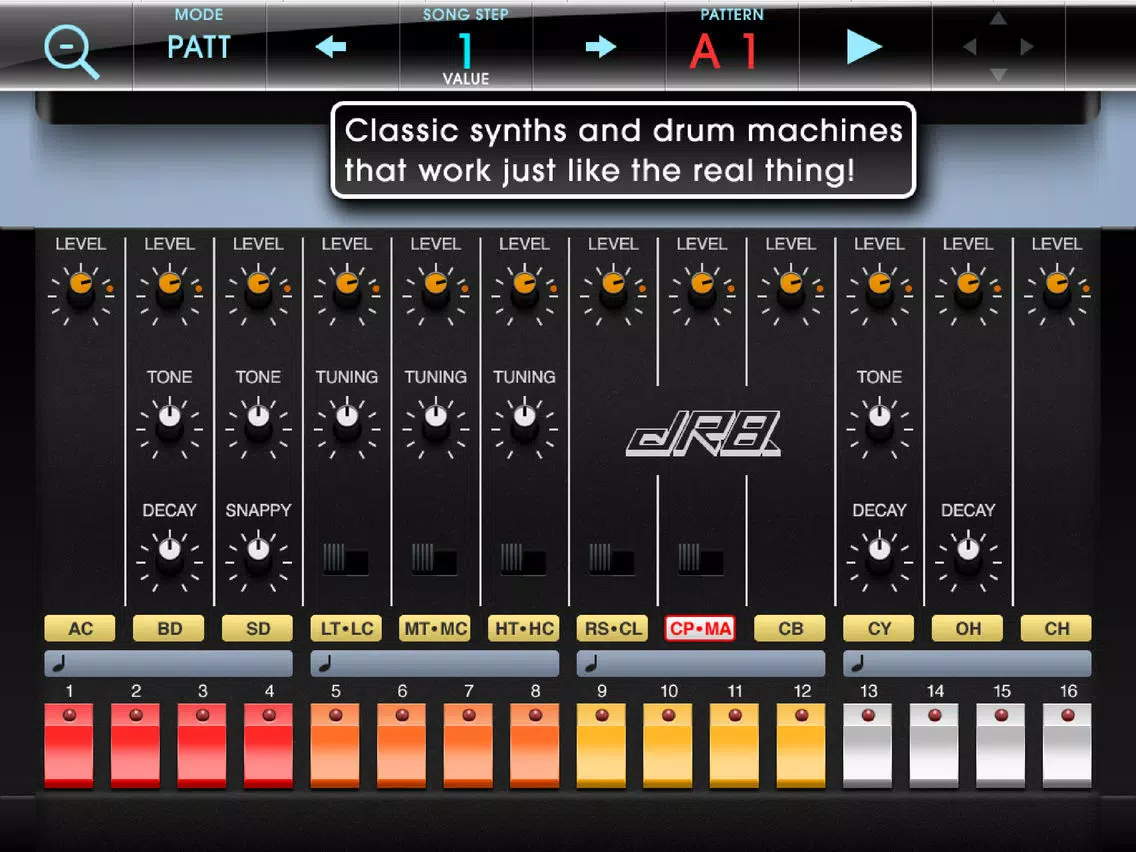Toggle the RS•CL rimshot/claves switch
The image size is (1136, 852).
[x=612, y=559]
